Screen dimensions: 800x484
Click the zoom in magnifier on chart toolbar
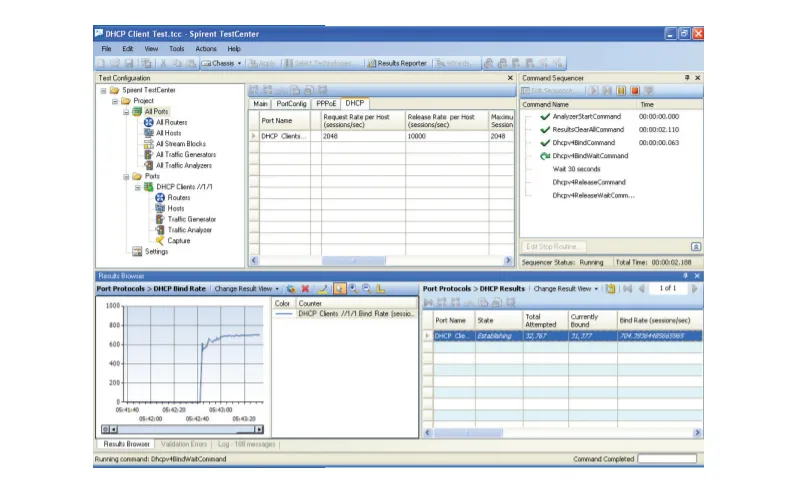pos(353,289)
